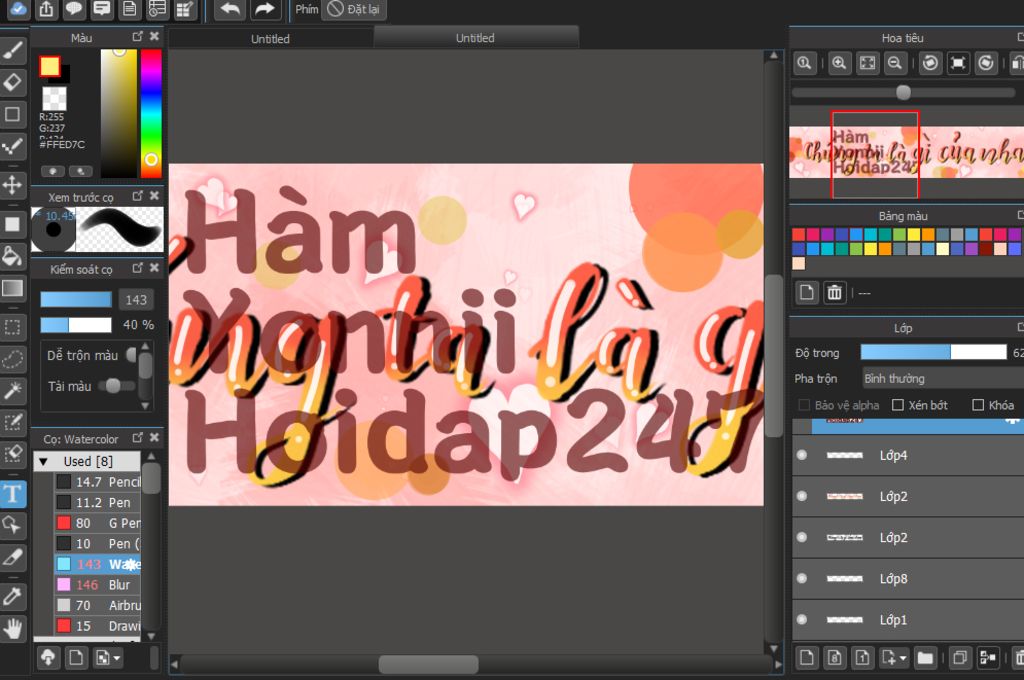This screenshot has height=680, width=1024.
Task: Add new color to palette
Action: pos(807,293)
